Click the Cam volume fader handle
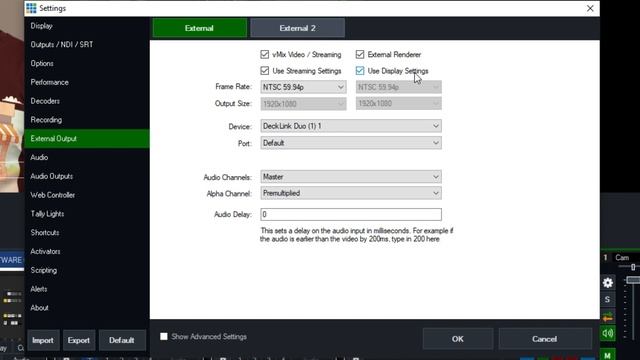The image size is (640, 360). pyautogui.click(x=633, y=280)
